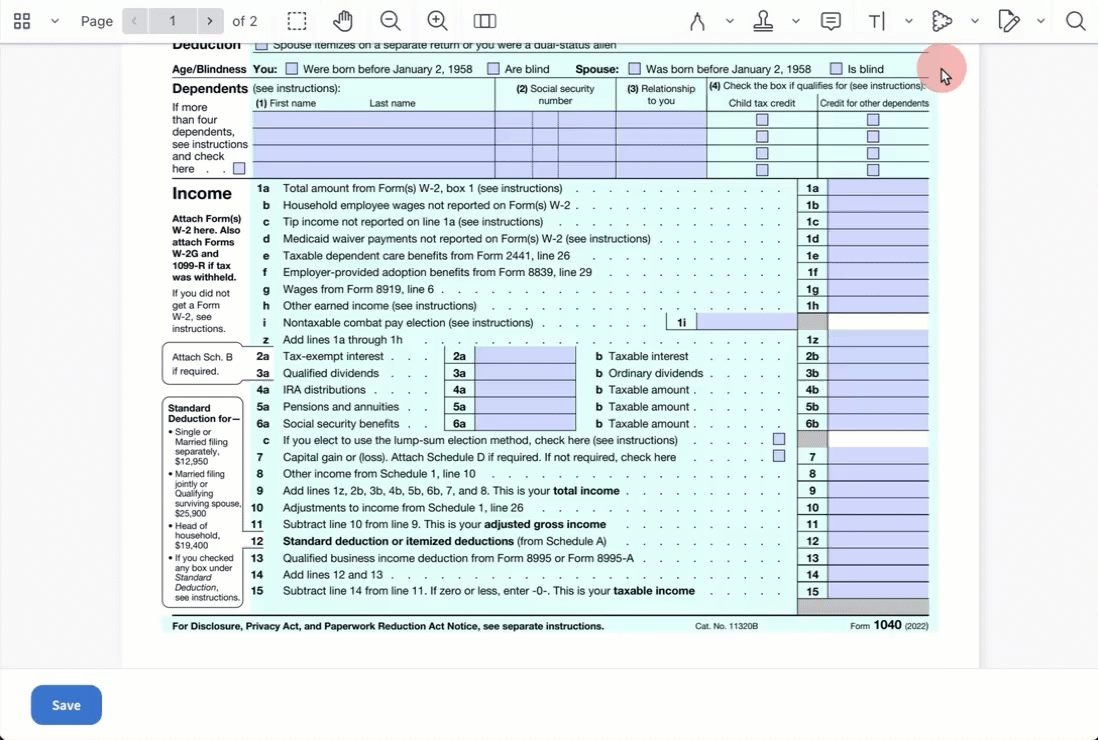Zoom out of the document

tap(390, 21)
